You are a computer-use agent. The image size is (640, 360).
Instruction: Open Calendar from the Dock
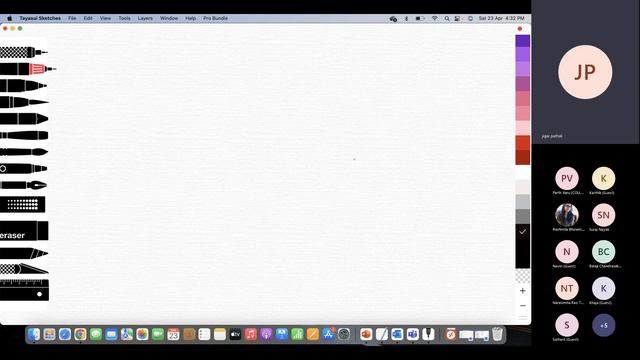pyautogui.click(x=173, y=335)
